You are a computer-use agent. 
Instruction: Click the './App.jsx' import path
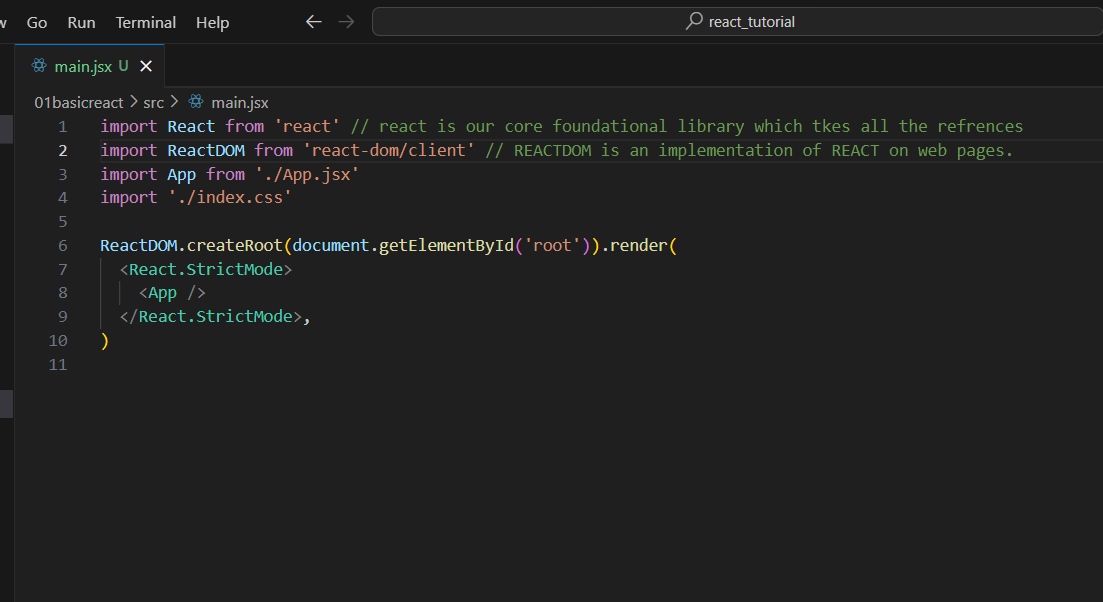click(x=307, y=174)
